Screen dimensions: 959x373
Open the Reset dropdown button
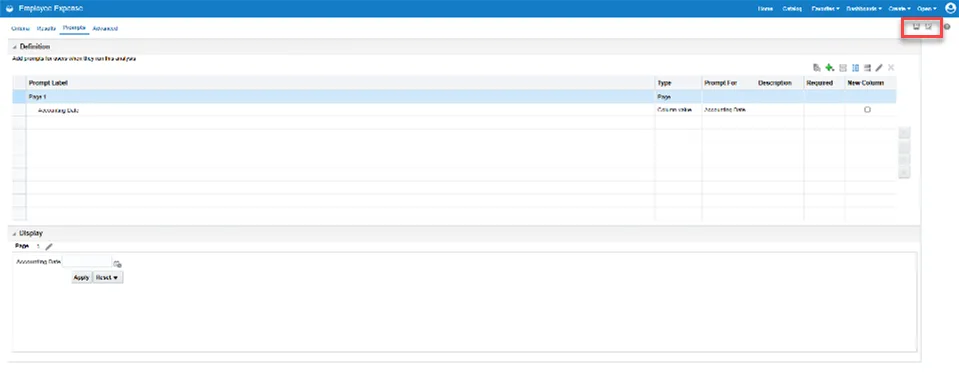pos(108,278)
